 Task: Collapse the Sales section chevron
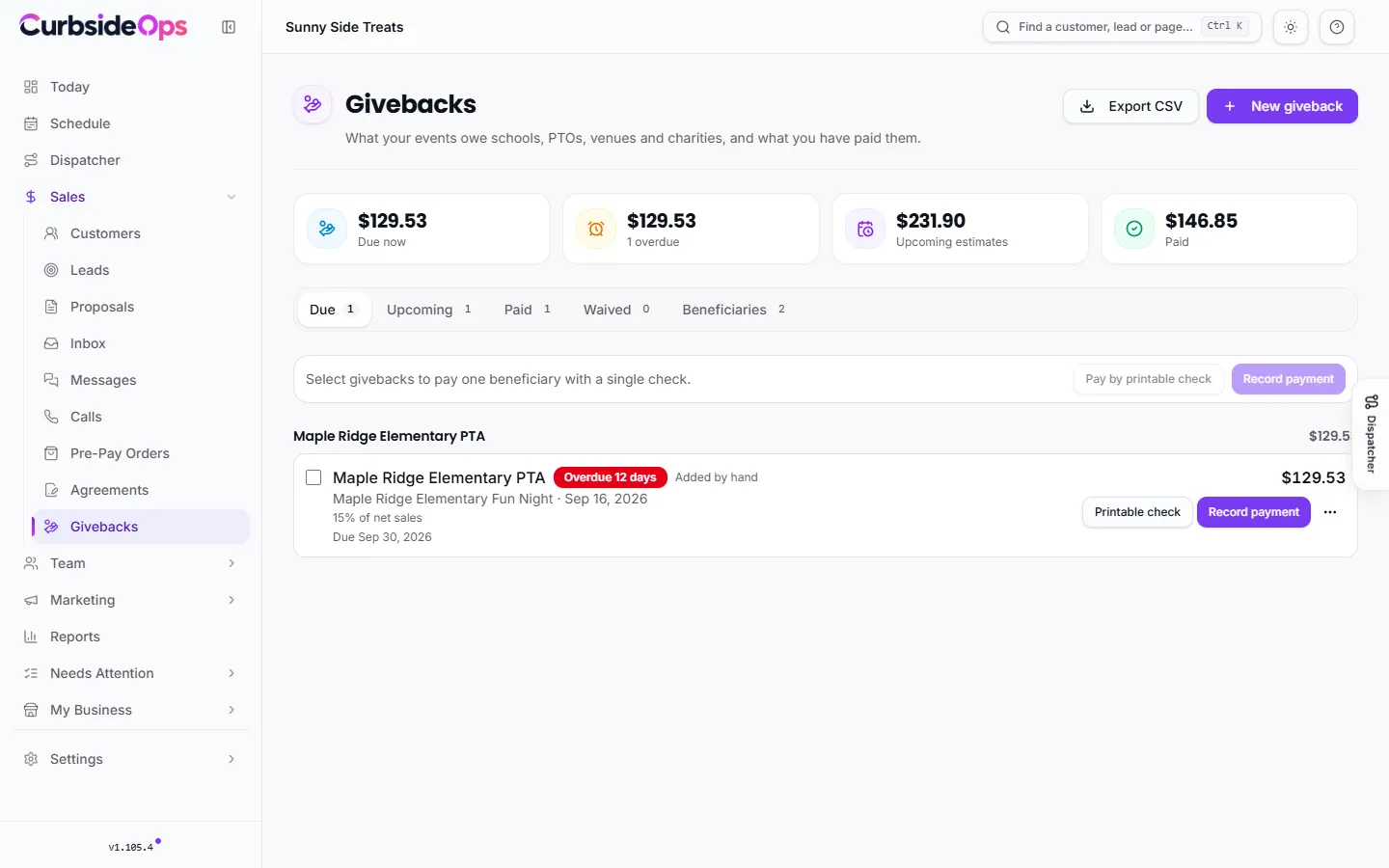tap(231, 197)
